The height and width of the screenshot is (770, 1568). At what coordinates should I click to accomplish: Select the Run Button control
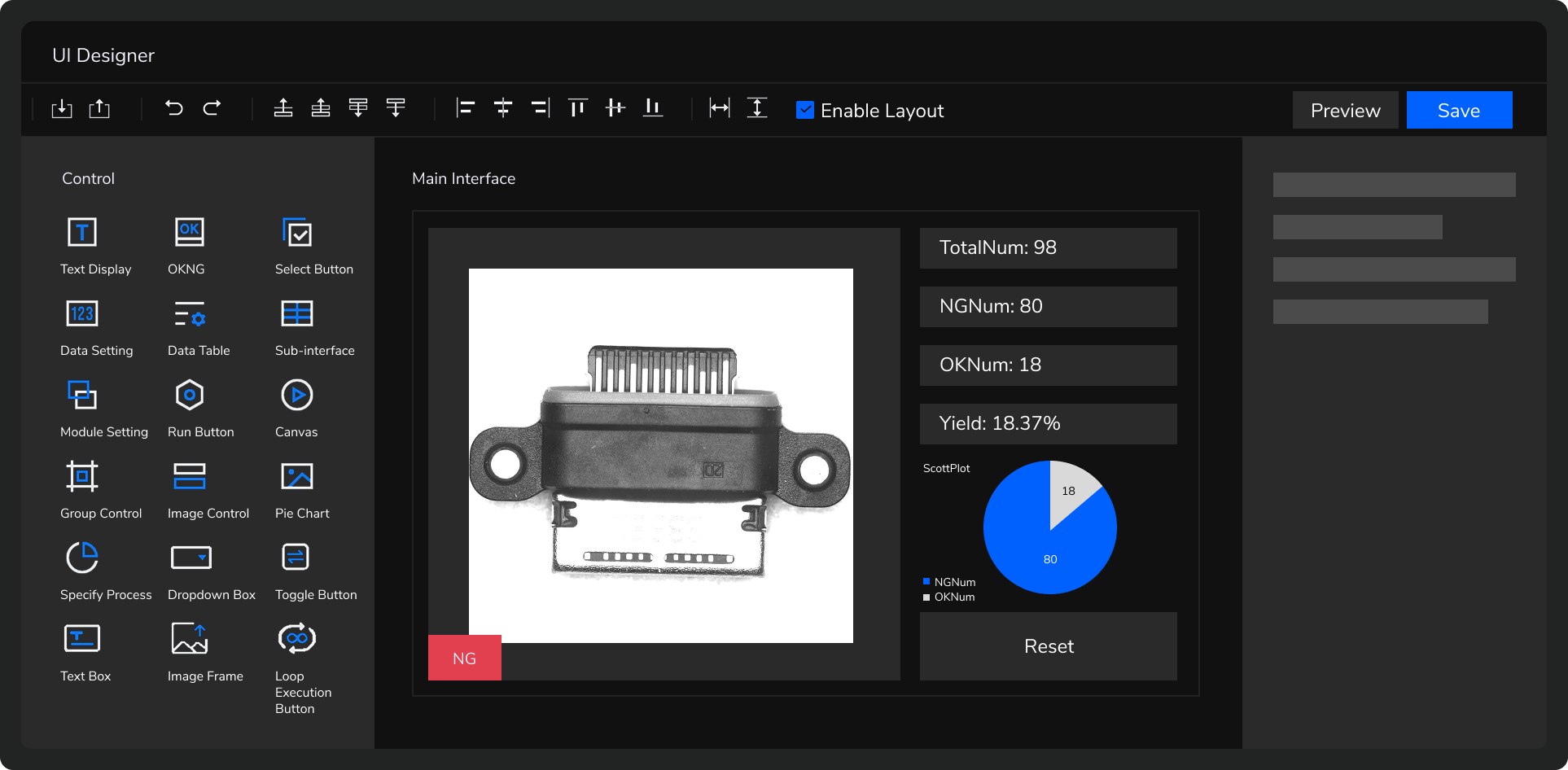tap(190, 396)
